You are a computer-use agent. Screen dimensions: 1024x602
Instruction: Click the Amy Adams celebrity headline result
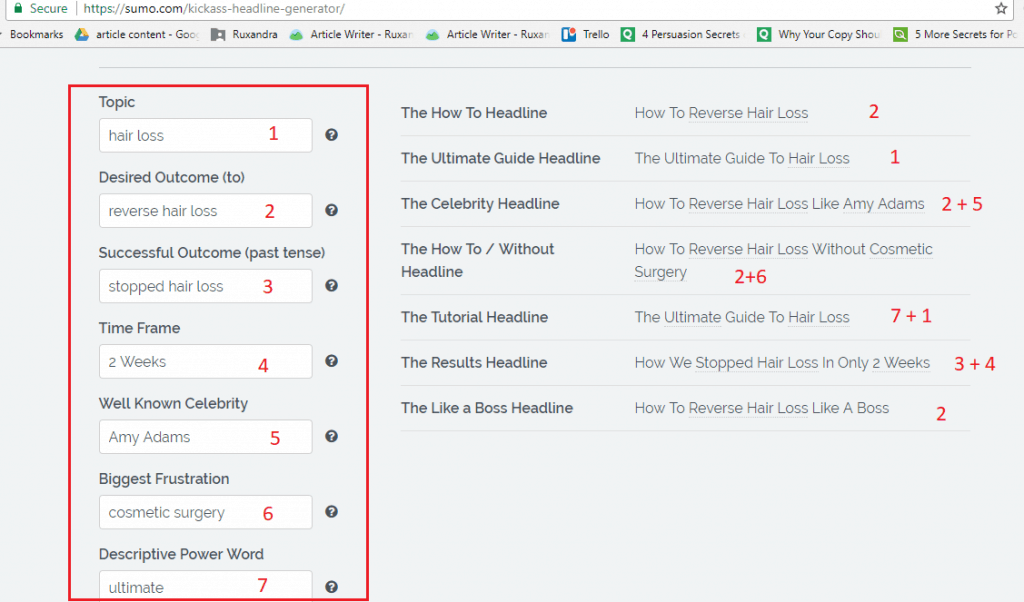coord(779,204)
